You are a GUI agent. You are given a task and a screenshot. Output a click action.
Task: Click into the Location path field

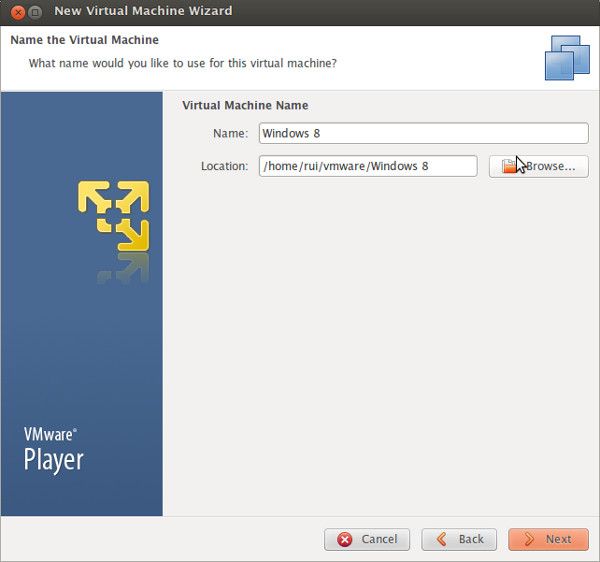(367, 166)
